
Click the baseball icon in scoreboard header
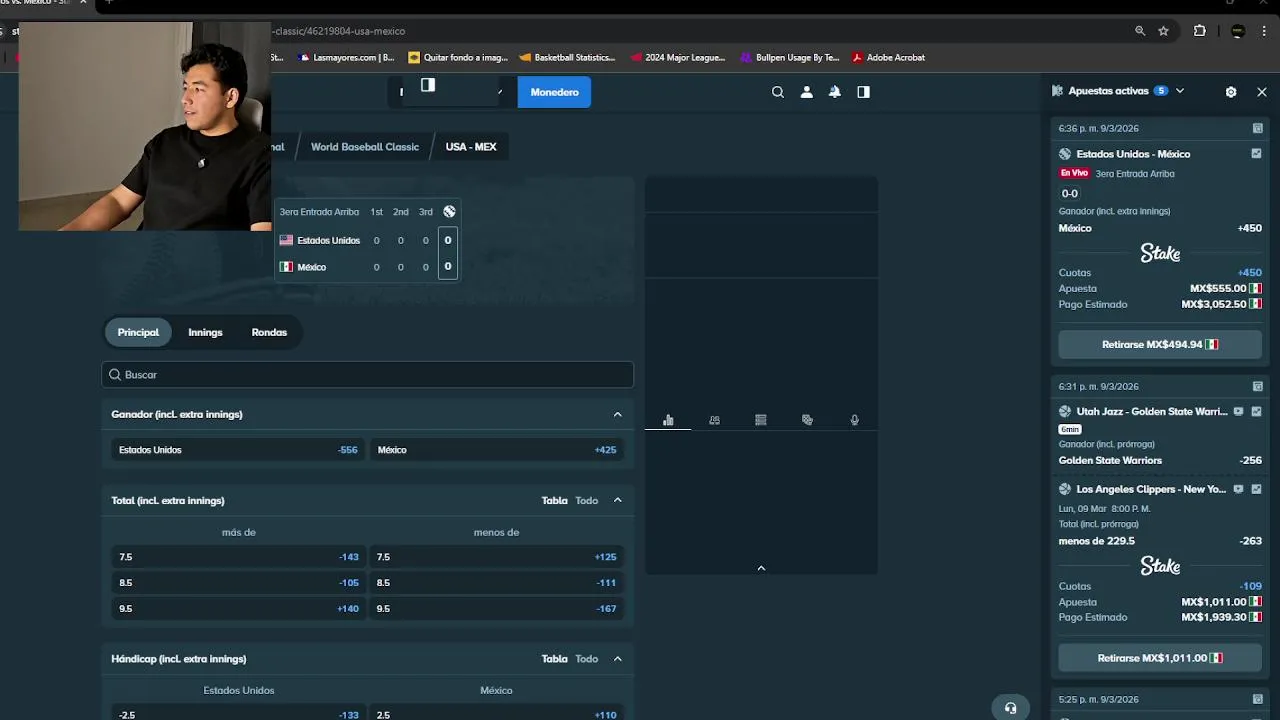[x=449, y=211]
